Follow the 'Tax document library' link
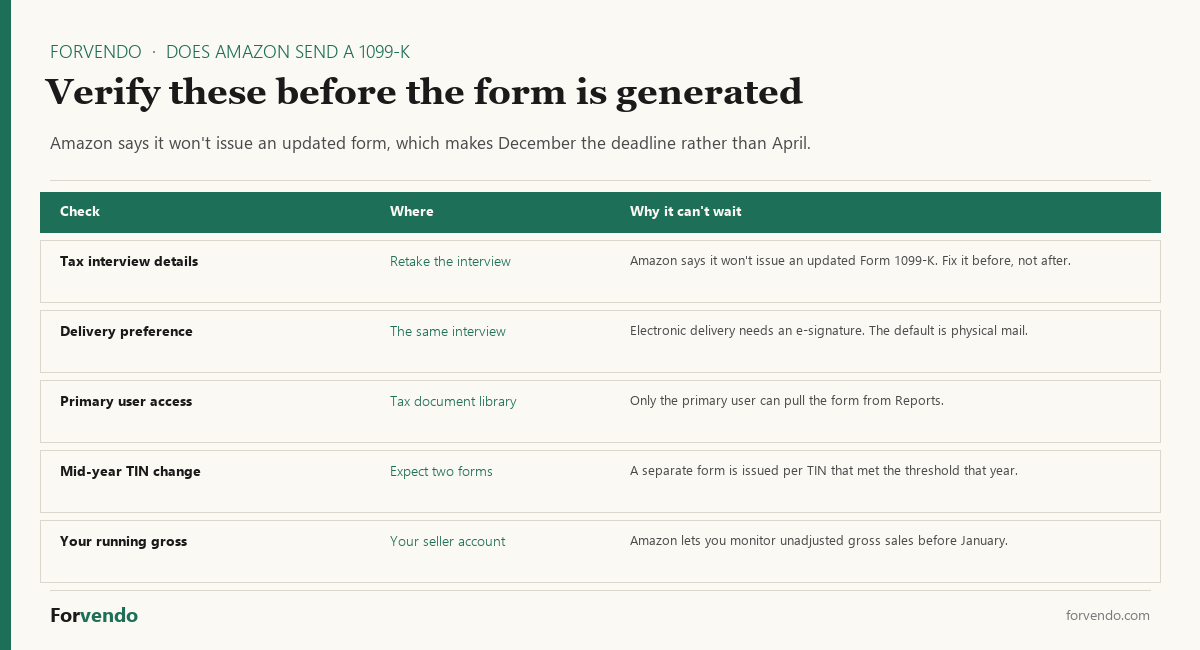 pyautogui.click(x=453, y=401)
